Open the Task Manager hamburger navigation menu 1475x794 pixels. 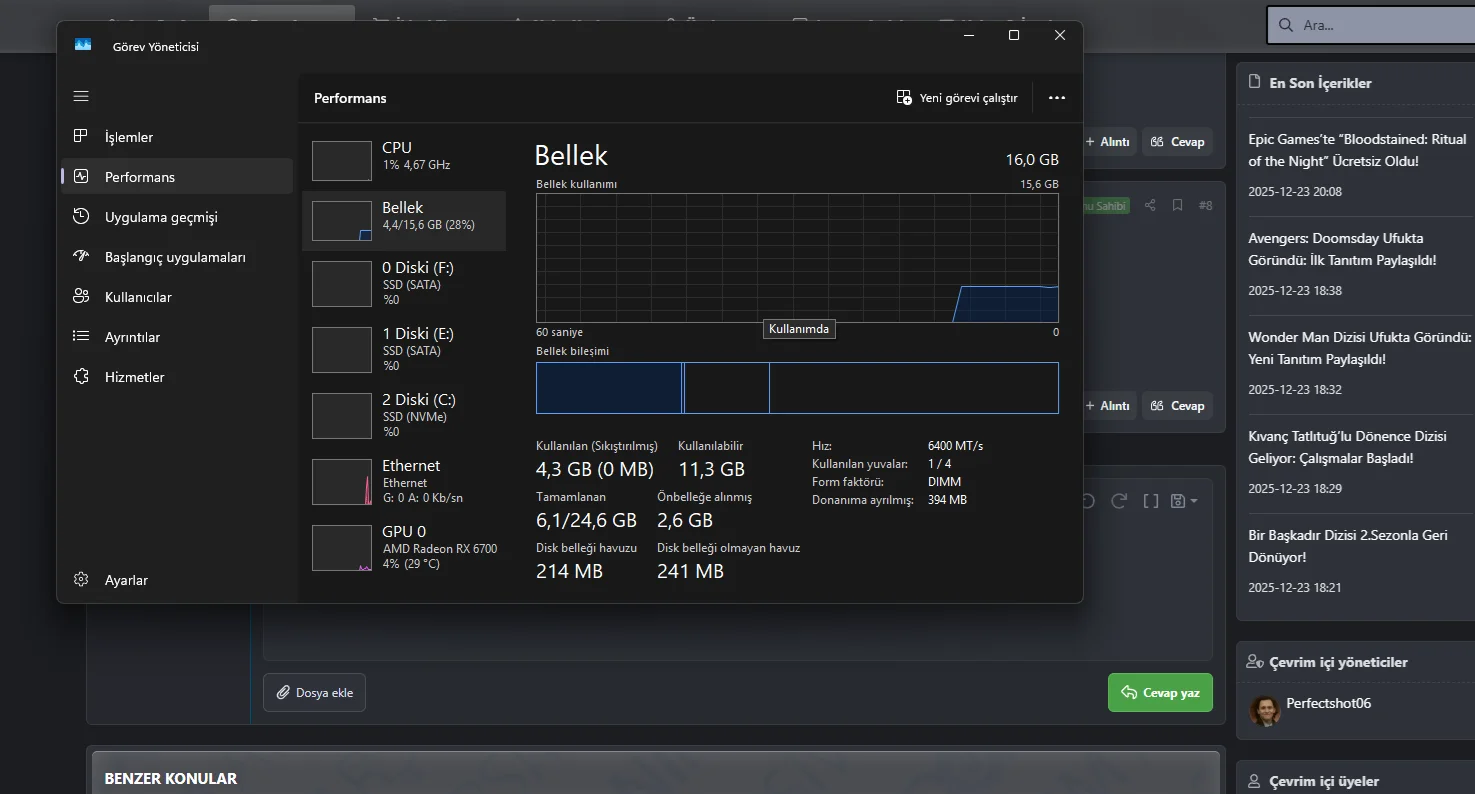click(x=81, y=97)
